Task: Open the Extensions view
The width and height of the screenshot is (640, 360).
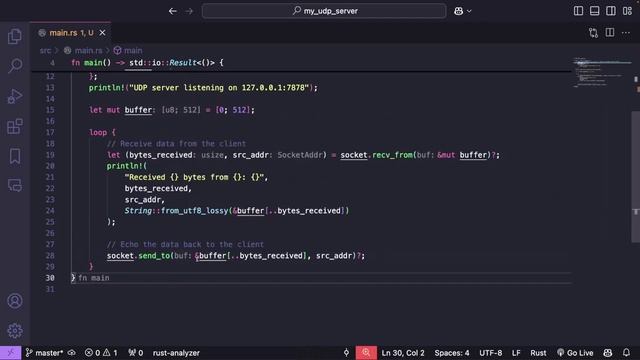Action: pos(15,126)
